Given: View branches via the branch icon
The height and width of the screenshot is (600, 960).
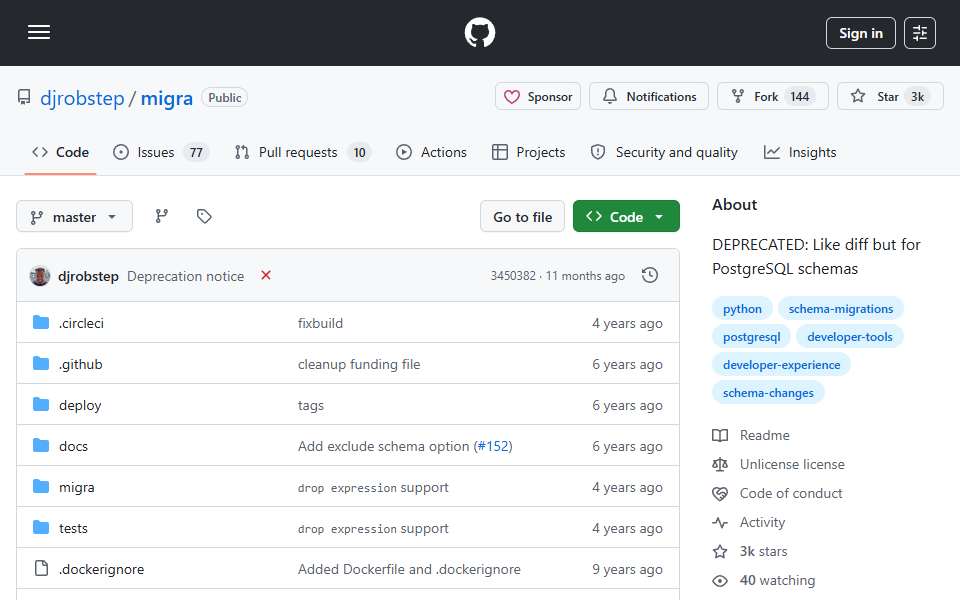Looking at the screenshot, I should coord(162,216).
